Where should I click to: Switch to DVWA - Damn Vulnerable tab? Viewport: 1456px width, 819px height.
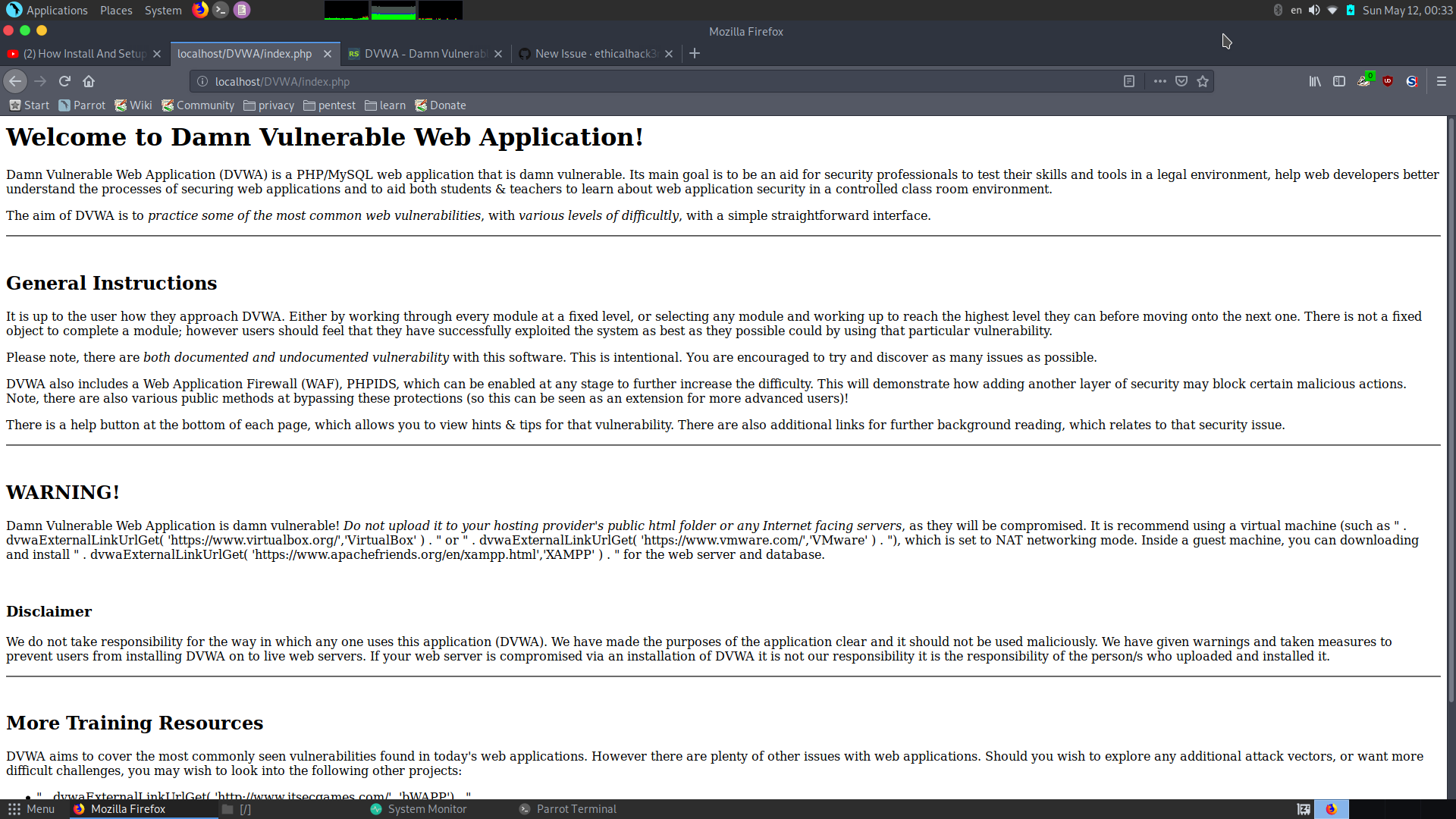point(425,54)
